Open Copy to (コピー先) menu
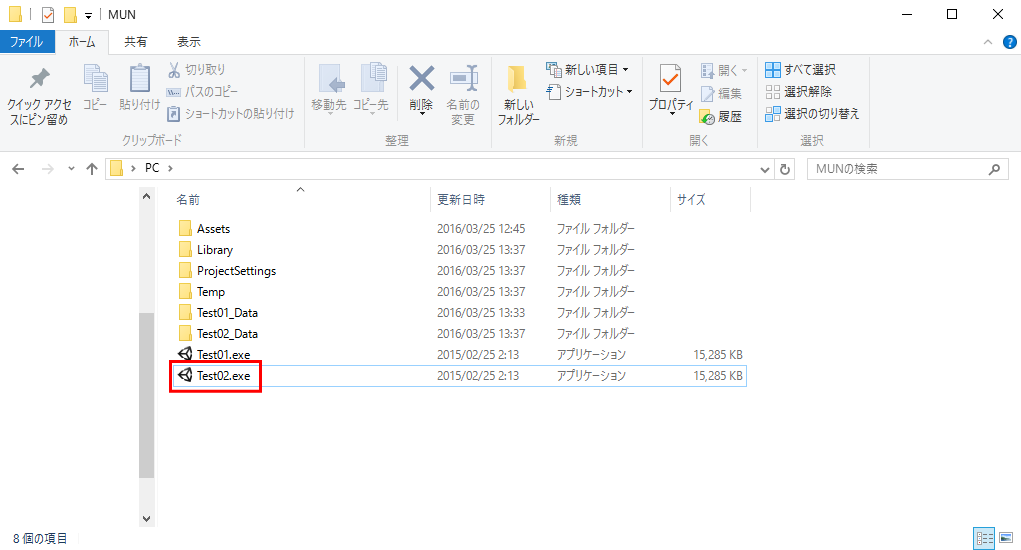This screenshot has height=550, width=1021. [371, 90]
